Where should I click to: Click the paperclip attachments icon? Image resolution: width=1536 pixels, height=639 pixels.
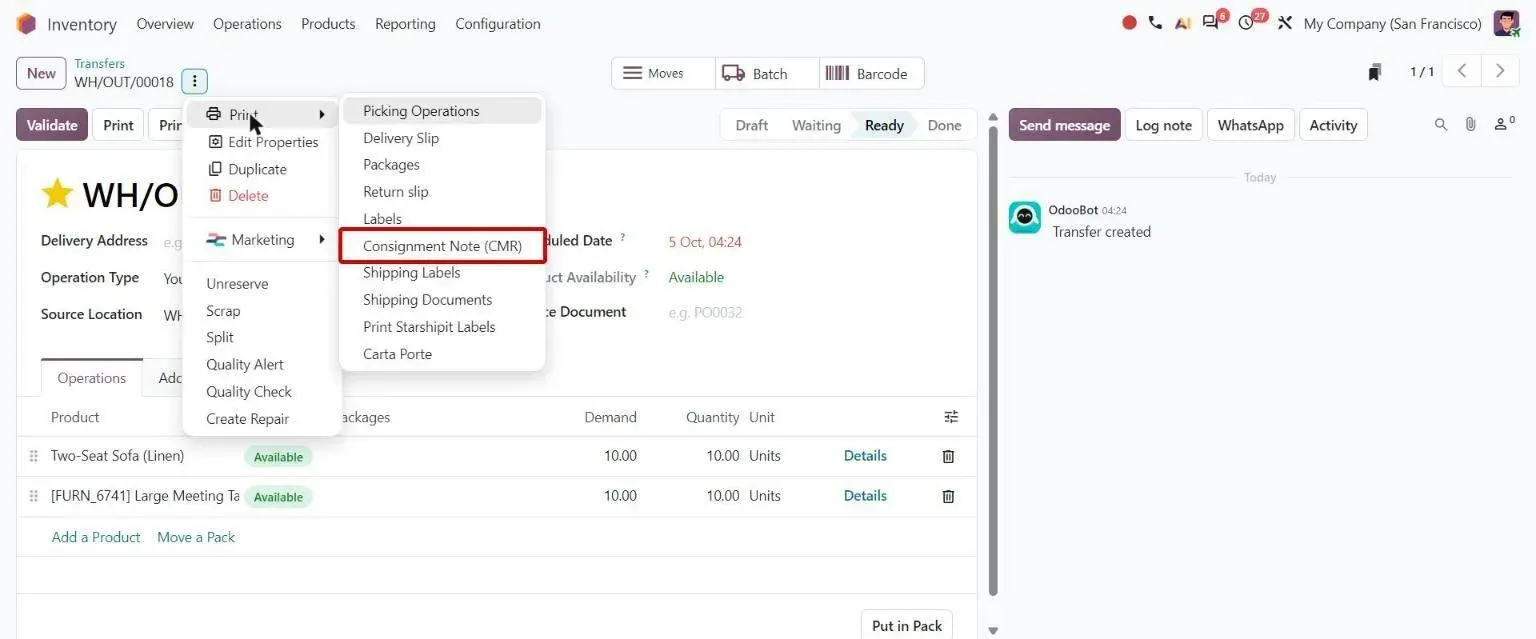[1470, 125]
